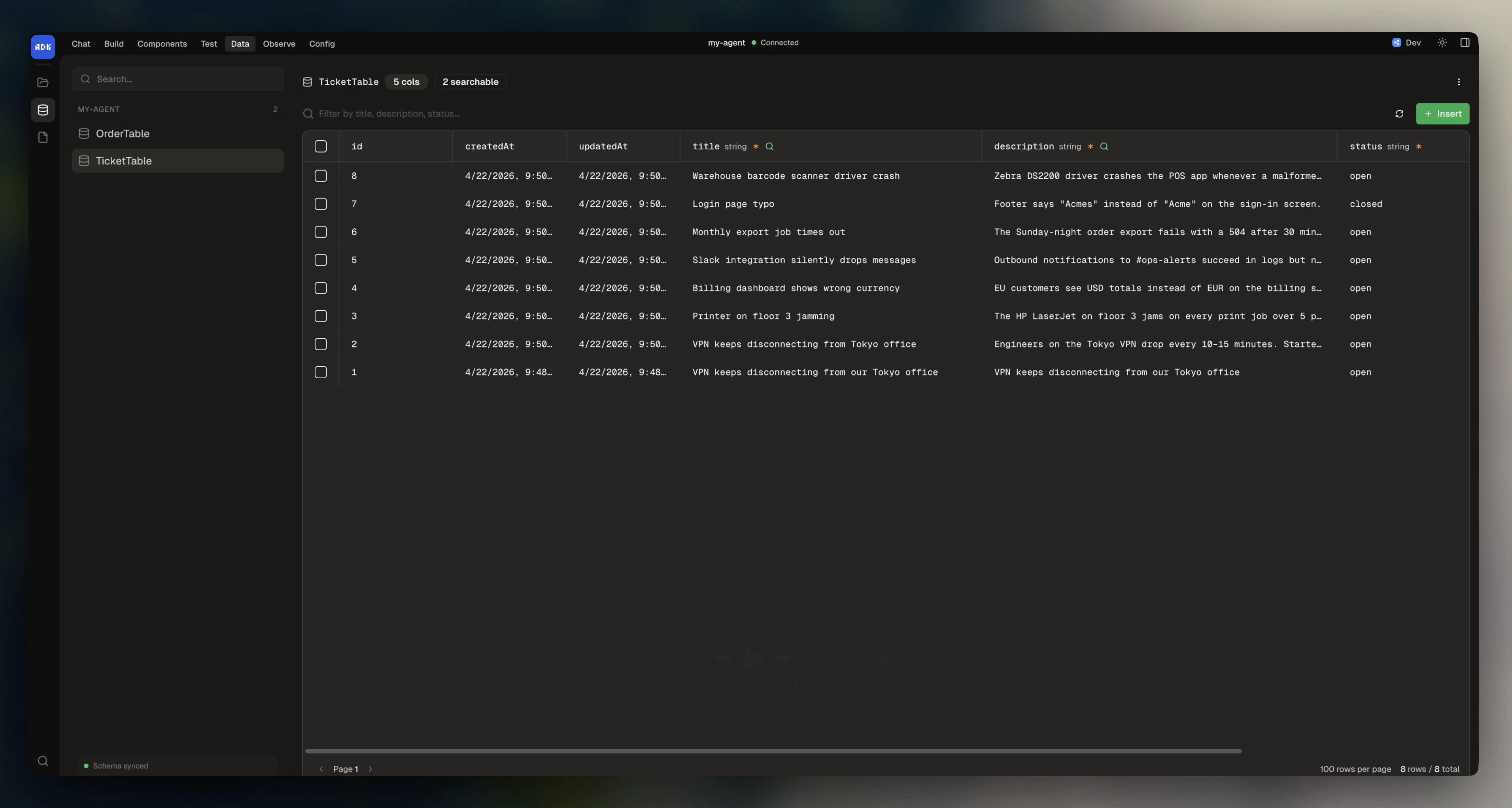
Task: Select the Data tab
Action: [240, 43]
